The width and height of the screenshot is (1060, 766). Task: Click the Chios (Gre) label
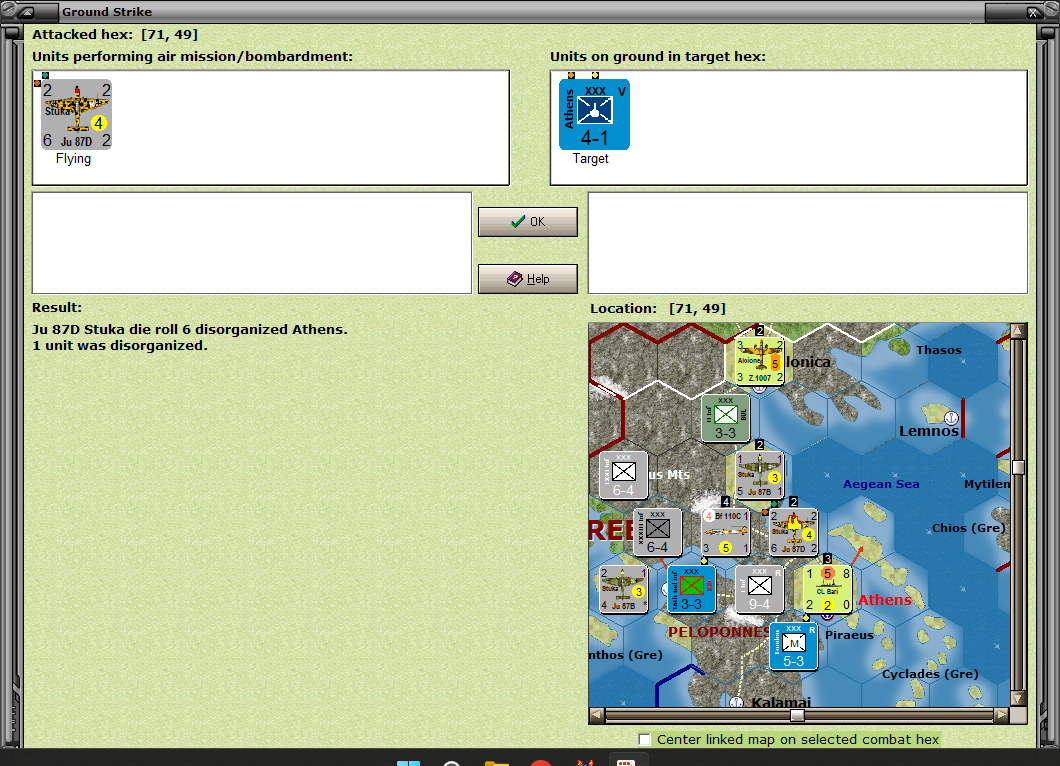pos(969,528)
